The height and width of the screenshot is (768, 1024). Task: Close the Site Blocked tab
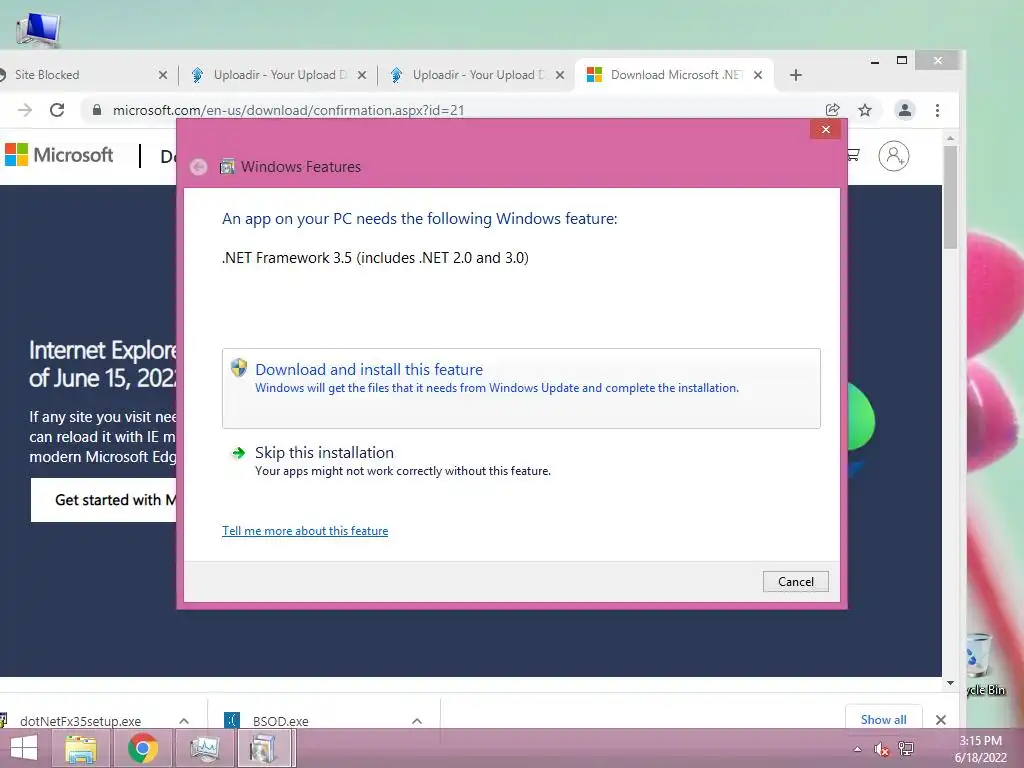click(163, 75)
